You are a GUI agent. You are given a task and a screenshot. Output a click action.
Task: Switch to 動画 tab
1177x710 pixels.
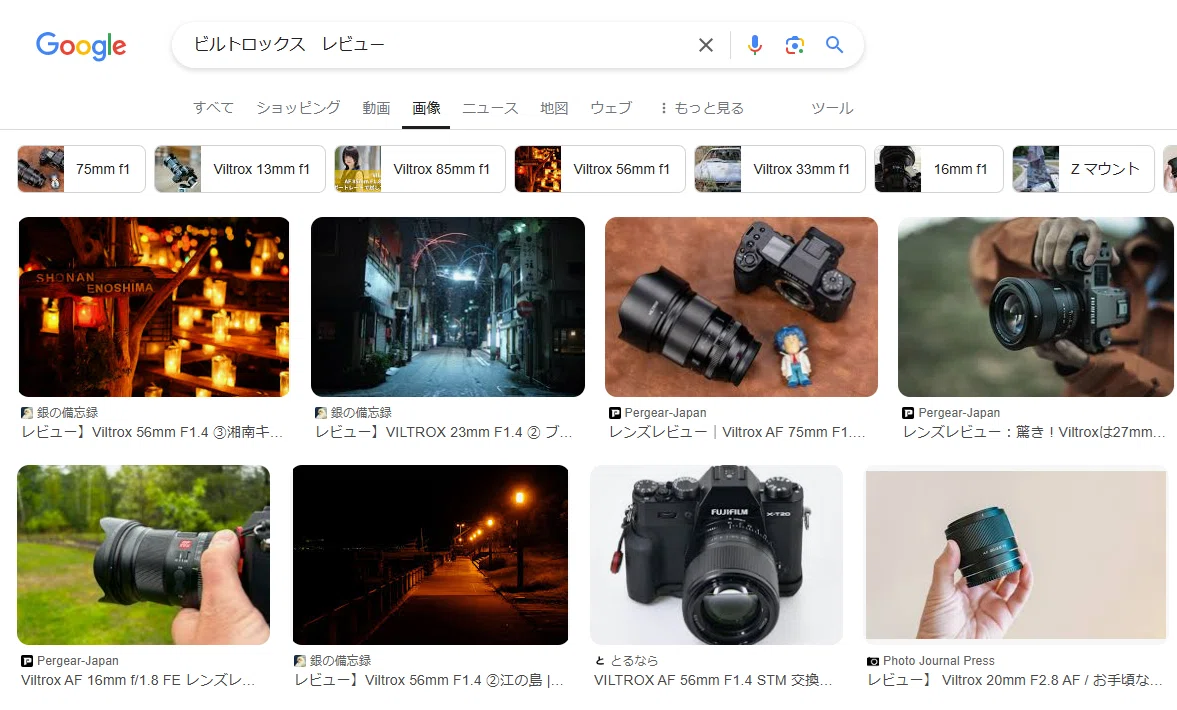click(x=376, y=108)
